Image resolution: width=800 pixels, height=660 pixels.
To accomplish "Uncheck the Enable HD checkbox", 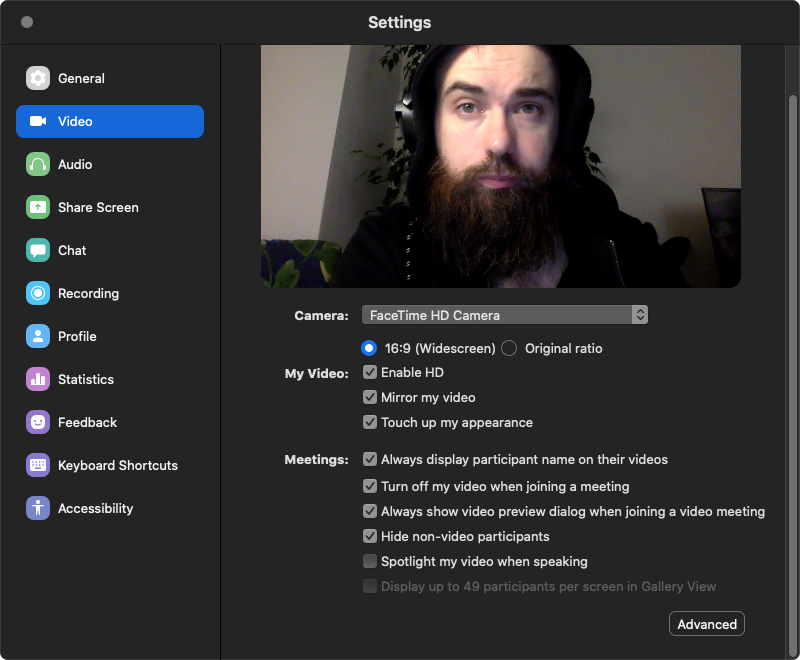I will click(370, 372).
